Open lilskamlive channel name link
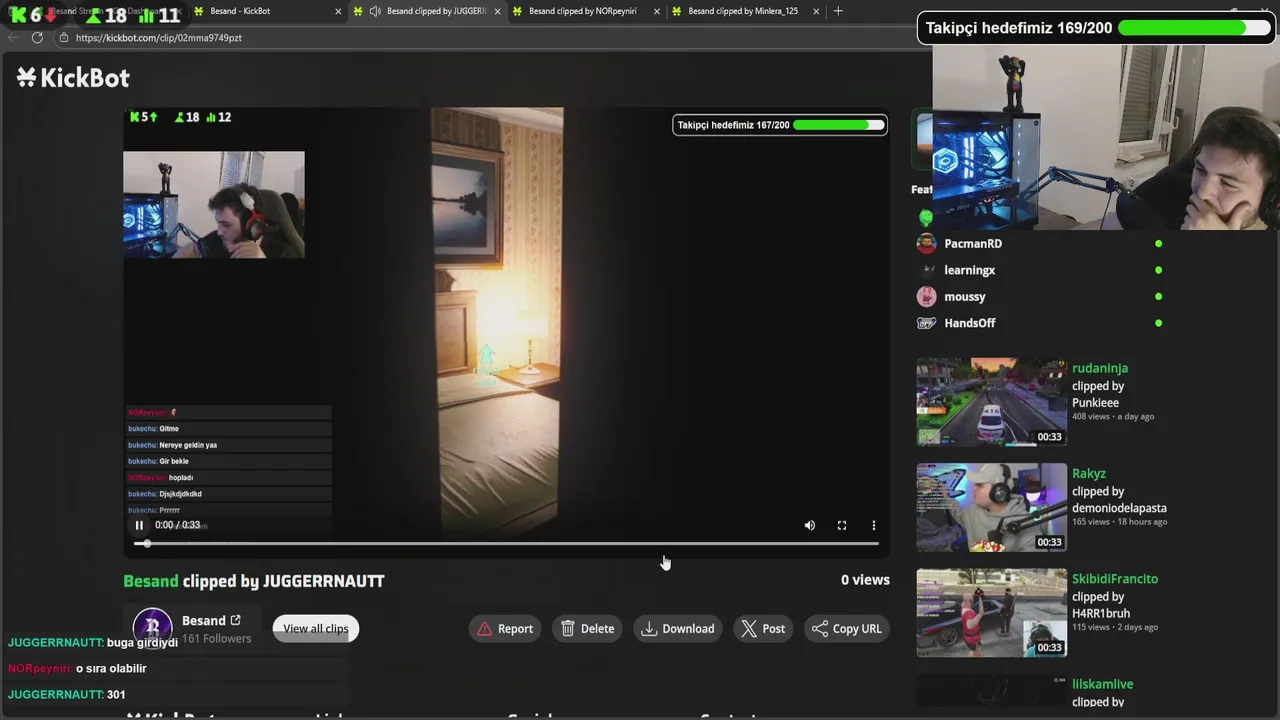Image resolution: width=1280 pixels, height=720 pixels. [x=1102, y=684]
